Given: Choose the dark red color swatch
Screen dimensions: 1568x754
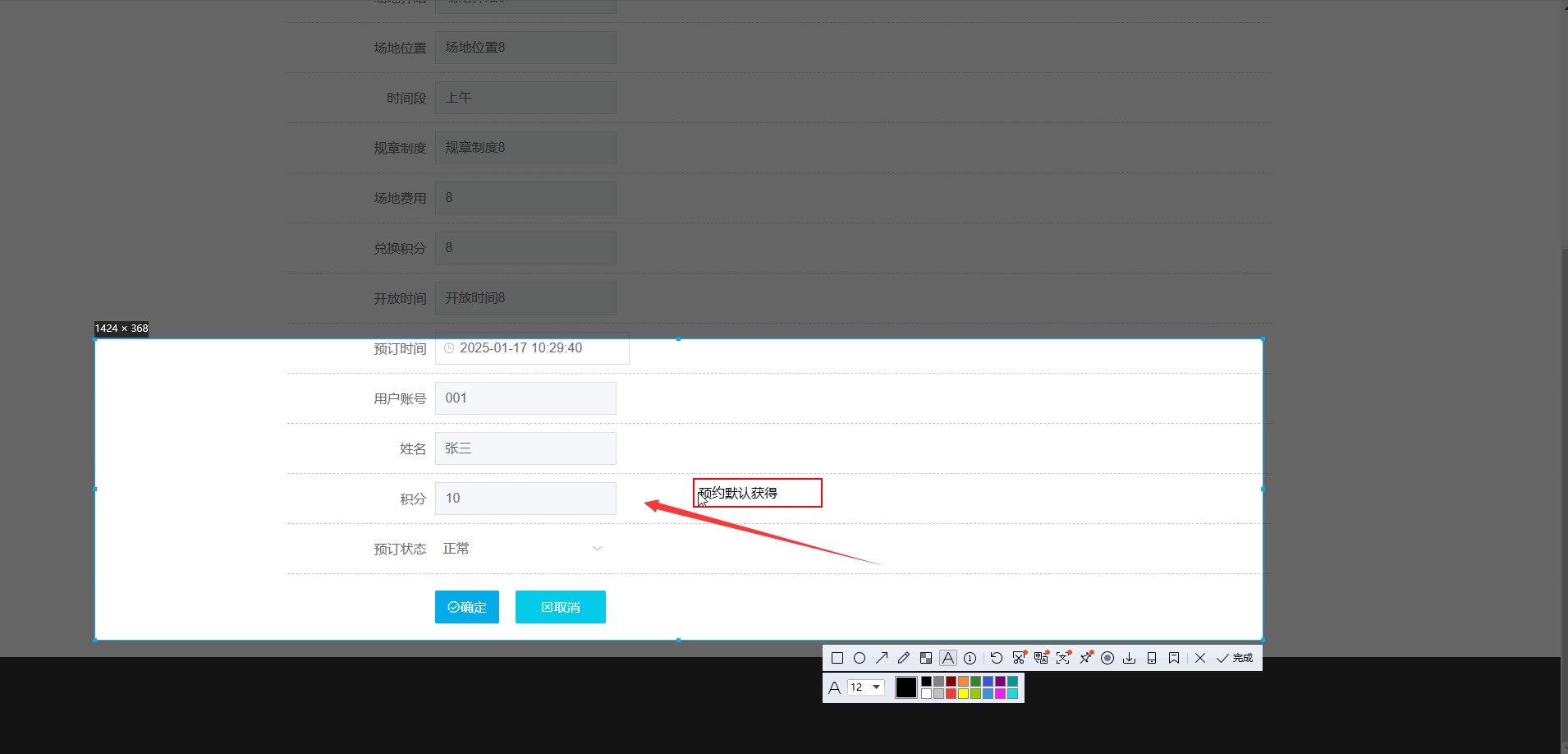Looking at the screenshot, I should (x=951, y=681).
